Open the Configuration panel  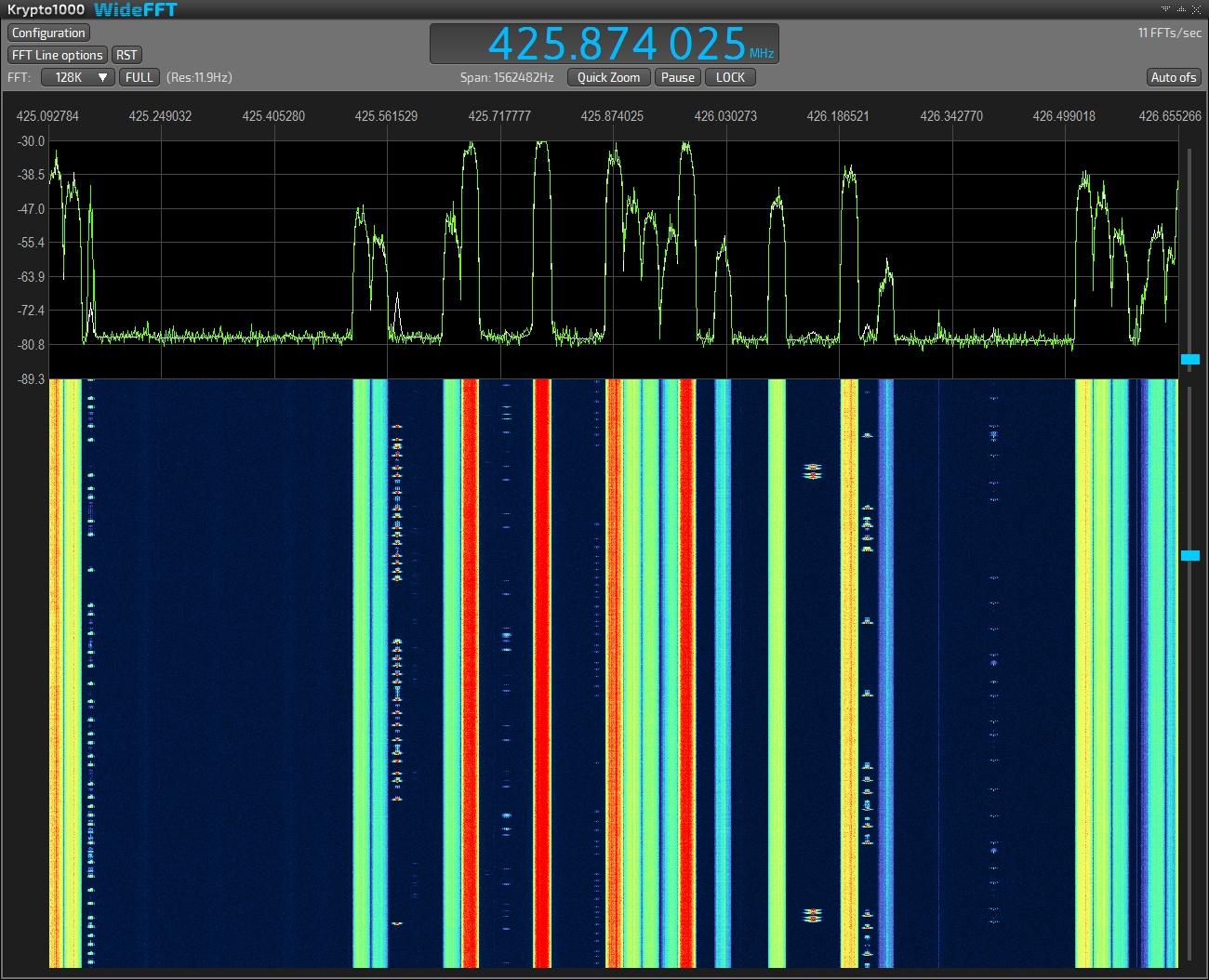[x=48, y=33]
